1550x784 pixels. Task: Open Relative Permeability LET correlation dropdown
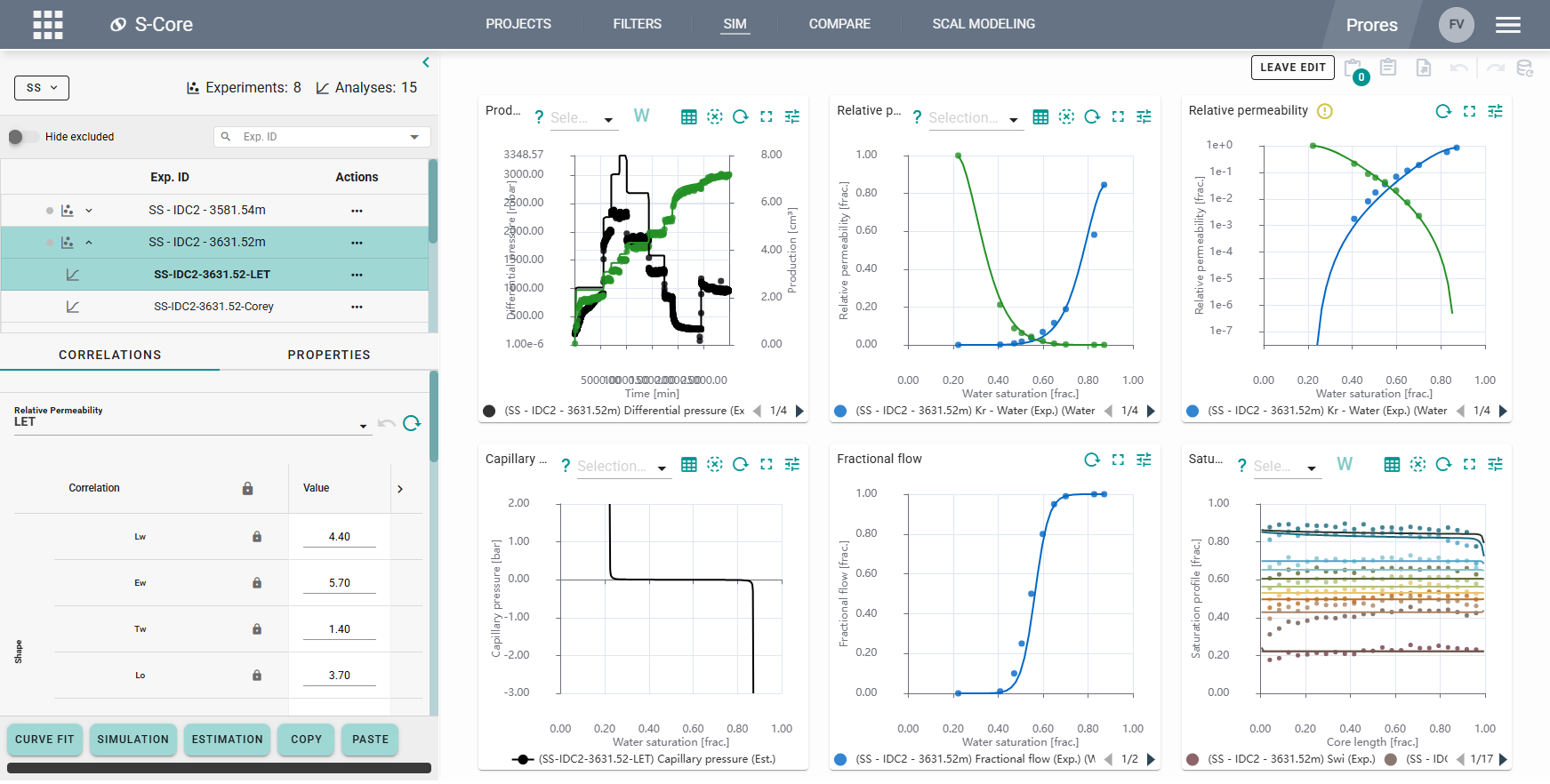tap(191, 422)
